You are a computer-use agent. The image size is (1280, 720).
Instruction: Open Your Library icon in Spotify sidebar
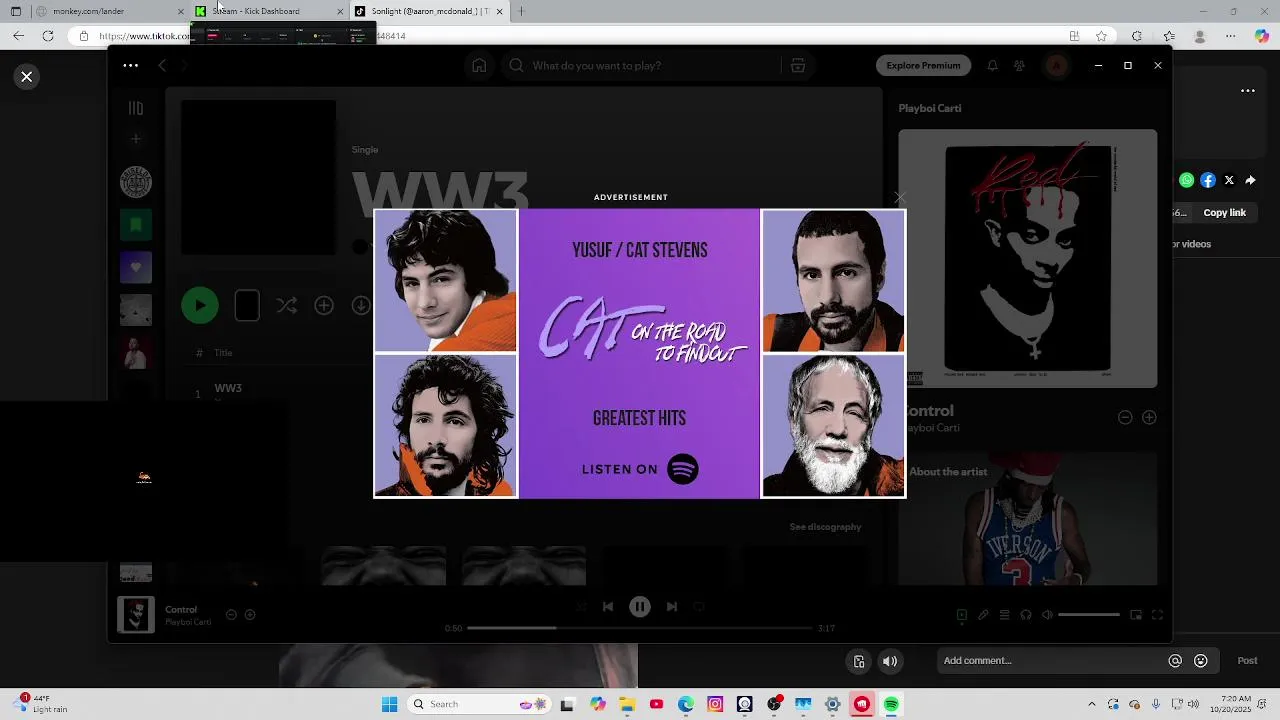136,108
